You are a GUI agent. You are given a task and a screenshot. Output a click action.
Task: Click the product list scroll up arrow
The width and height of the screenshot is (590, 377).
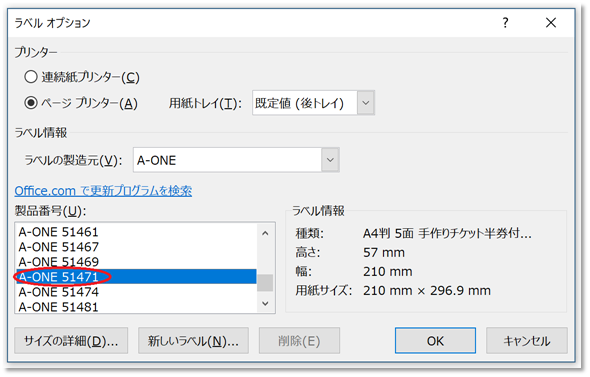[x=265, y=233]
